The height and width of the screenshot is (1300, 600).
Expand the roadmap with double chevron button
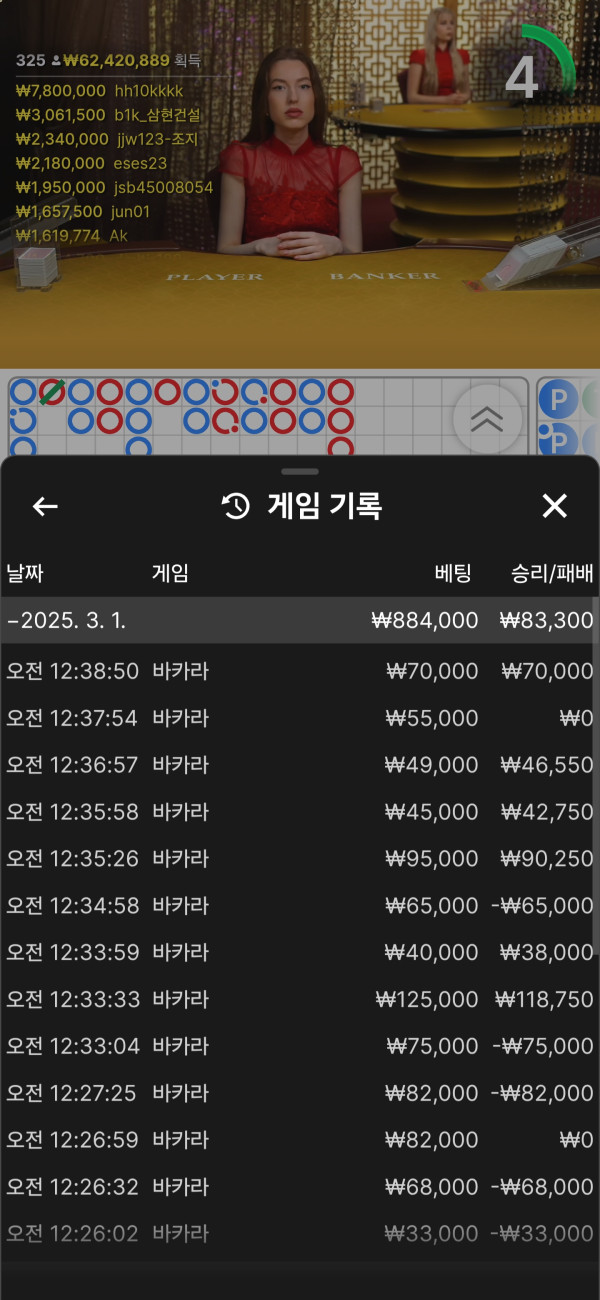click(487, 420)
